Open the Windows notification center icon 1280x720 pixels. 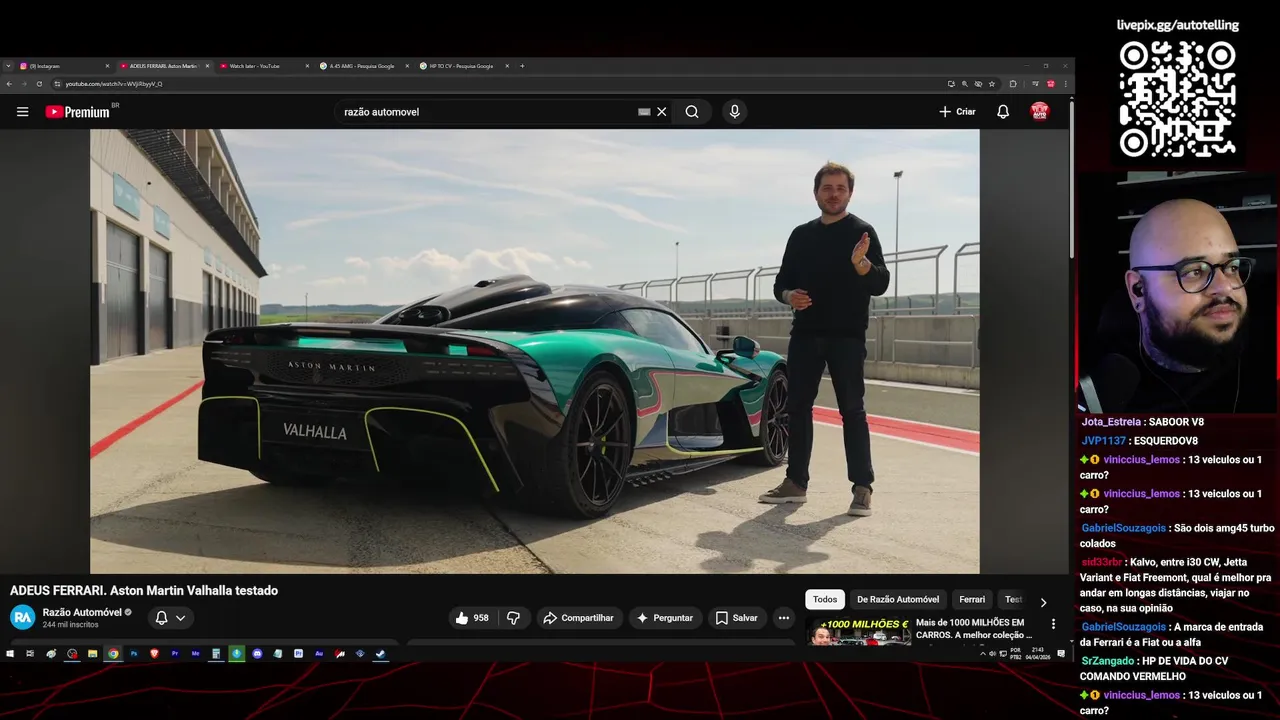click(1061, 653)
